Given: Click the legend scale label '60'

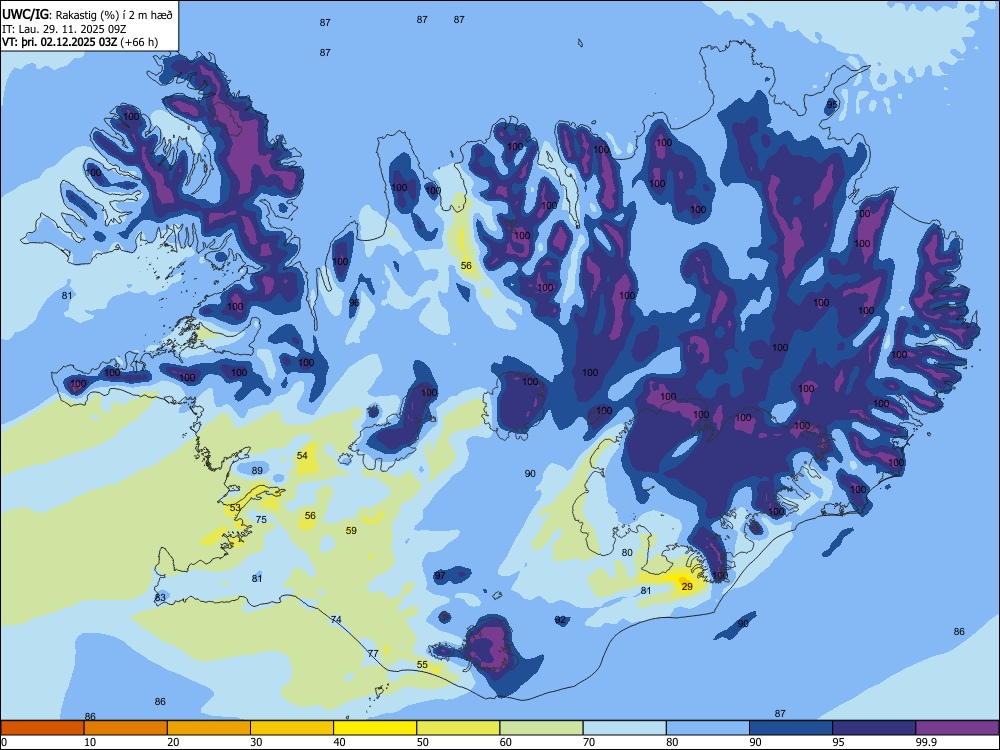Looking at the screenshot, I should 506,742.
